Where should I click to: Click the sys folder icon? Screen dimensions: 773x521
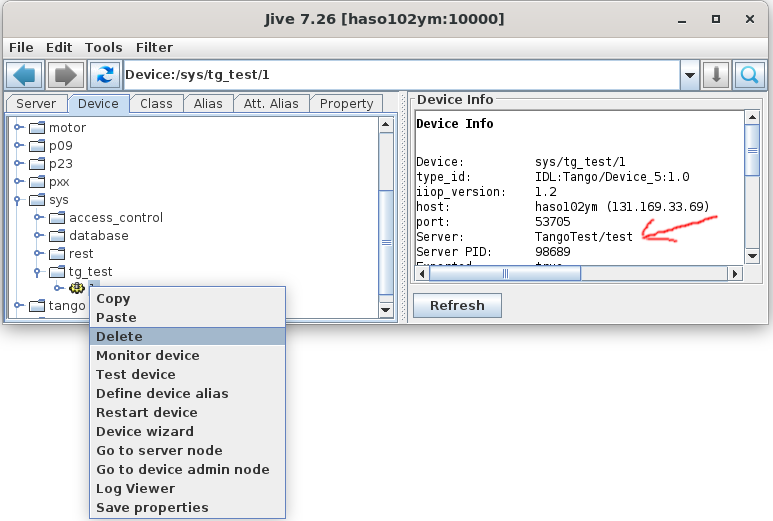(x=37, y=200)
